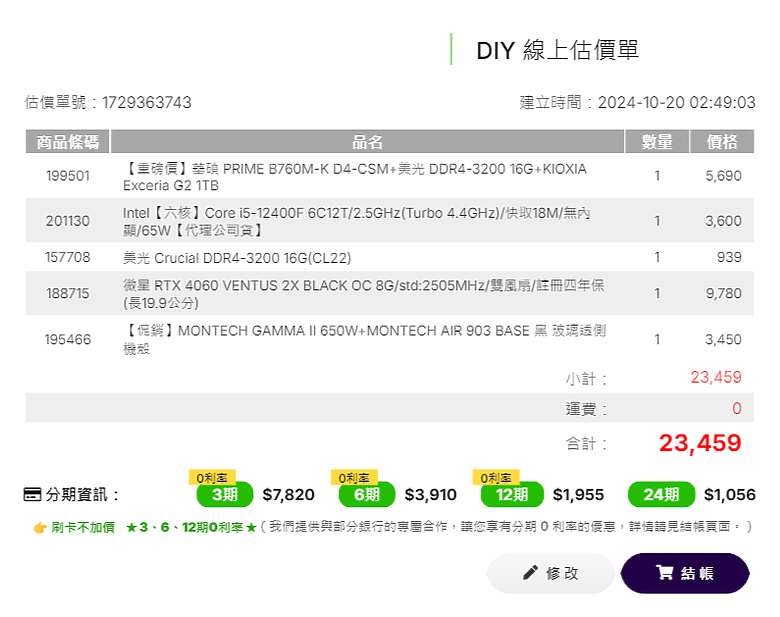Open the 修改 edit button
780x617 pixels.
(x=551, y=573)
